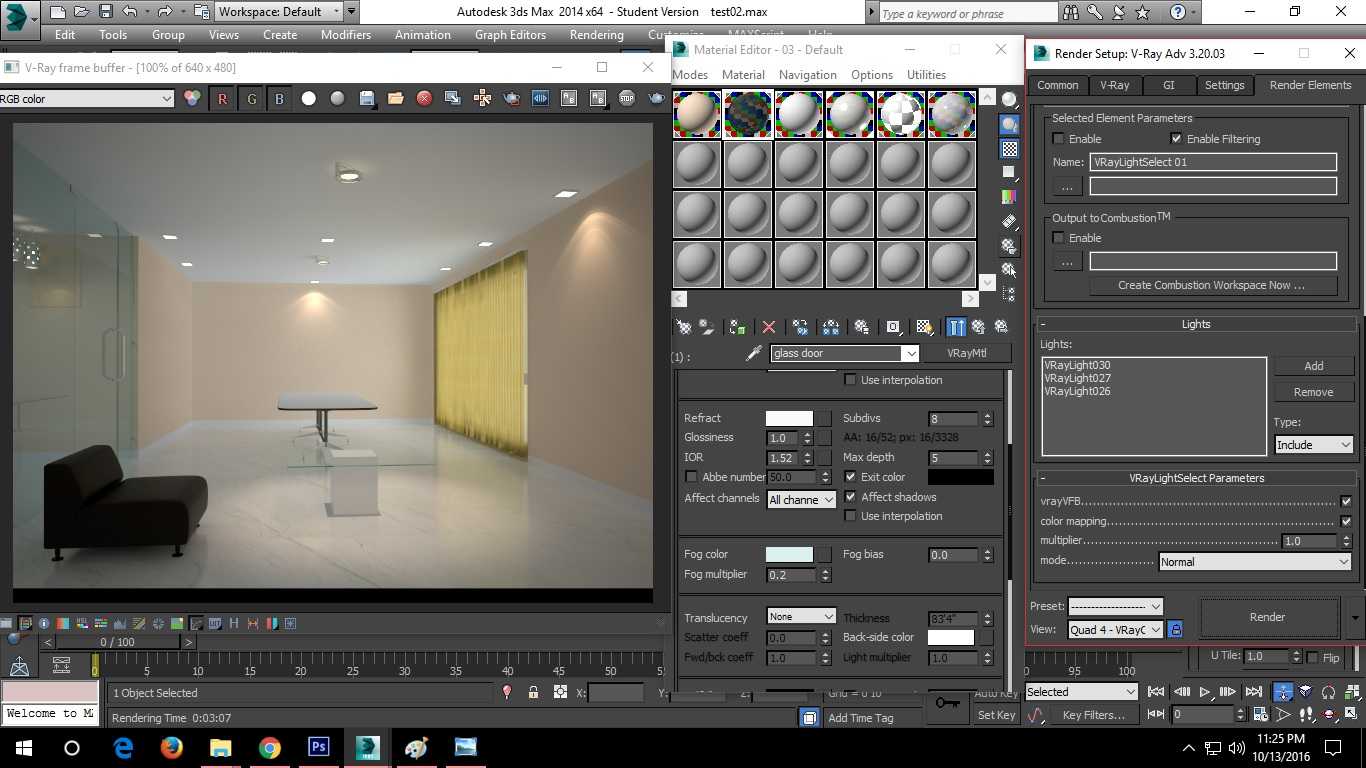
Task: Toggle checkered Background icon in Material Editor
Action: [x=1010, y=149]
